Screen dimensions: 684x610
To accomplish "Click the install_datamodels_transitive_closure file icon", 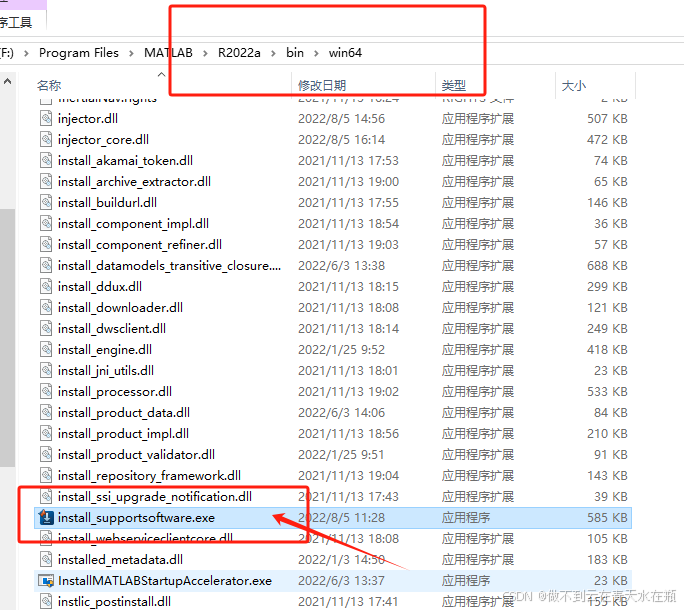I will pos(46,265).
